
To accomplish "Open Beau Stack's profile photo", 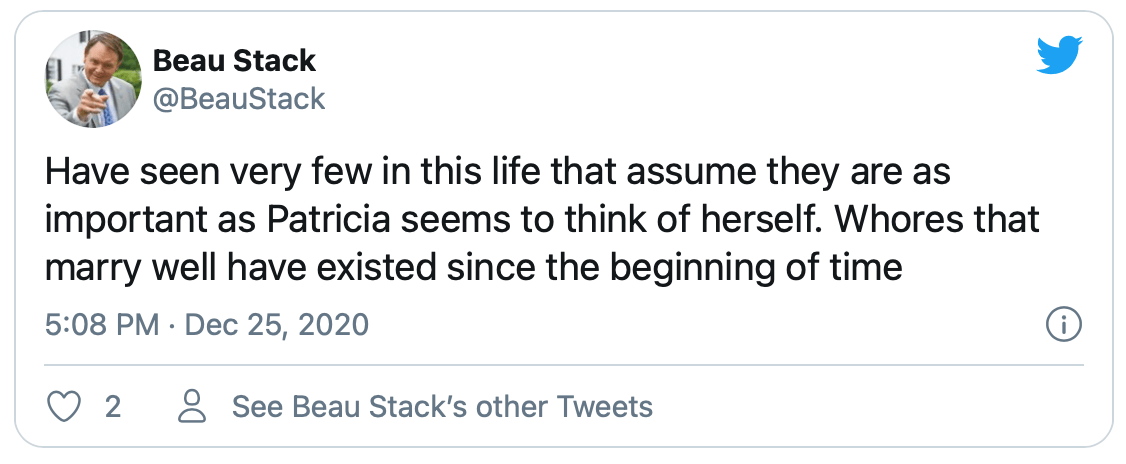I will pos(93,80).
